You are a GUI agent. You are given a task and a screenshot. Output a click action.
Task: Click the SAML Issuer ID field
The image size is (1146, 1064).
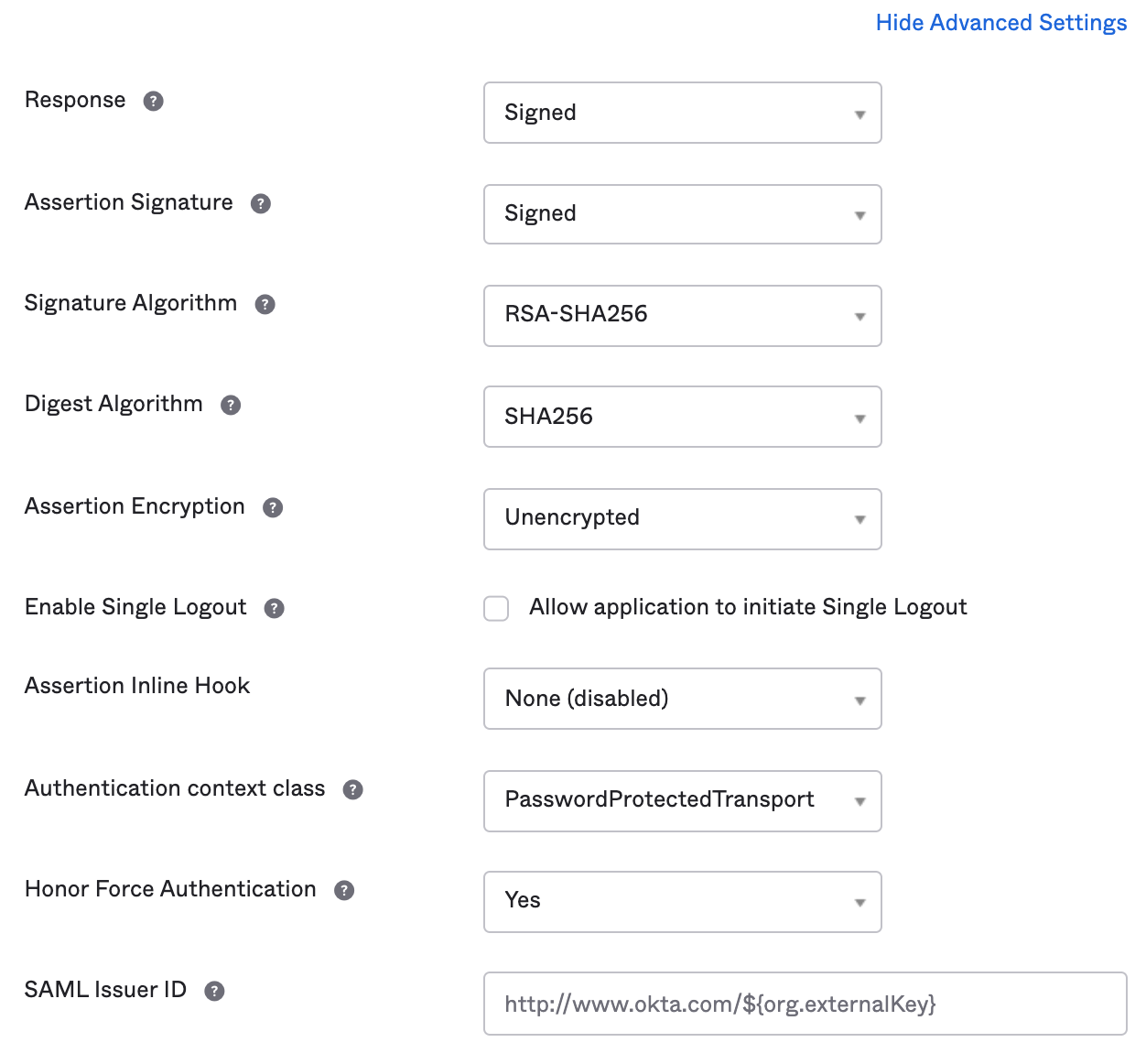click(805, 1004)
